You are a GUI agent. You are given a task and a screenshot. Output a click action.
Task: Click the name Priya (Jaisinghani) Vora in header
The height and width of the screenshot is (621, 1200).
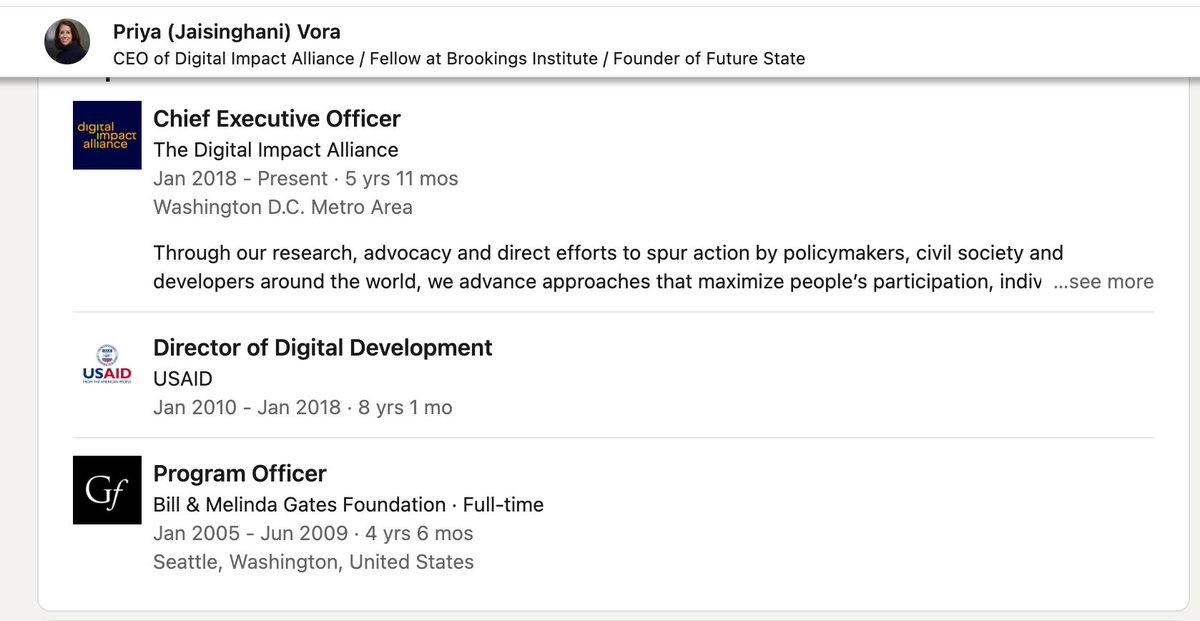click(x=227, y=32)
